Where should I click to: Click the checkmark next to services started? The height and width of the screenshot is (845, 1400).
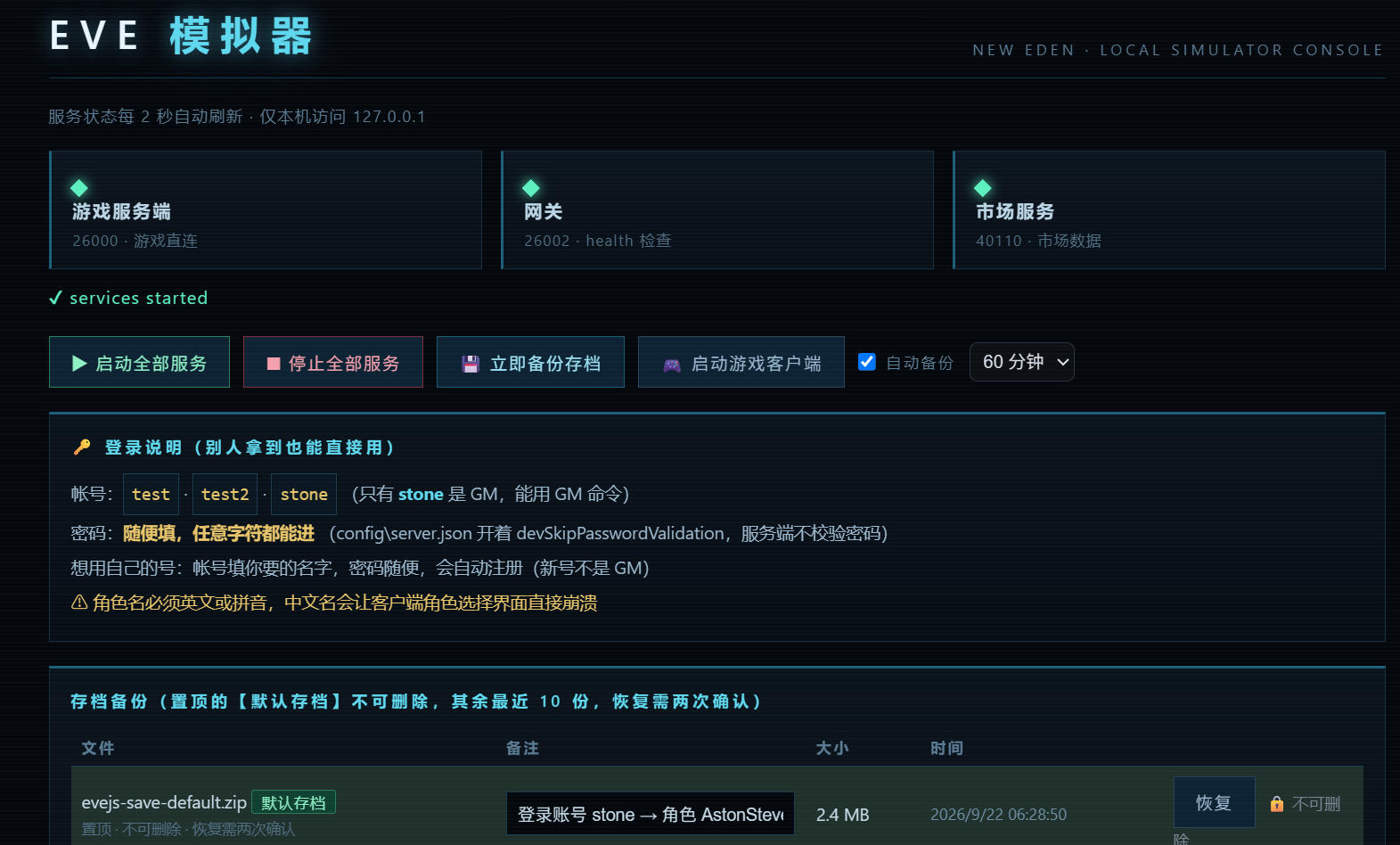tap(55, 298)
